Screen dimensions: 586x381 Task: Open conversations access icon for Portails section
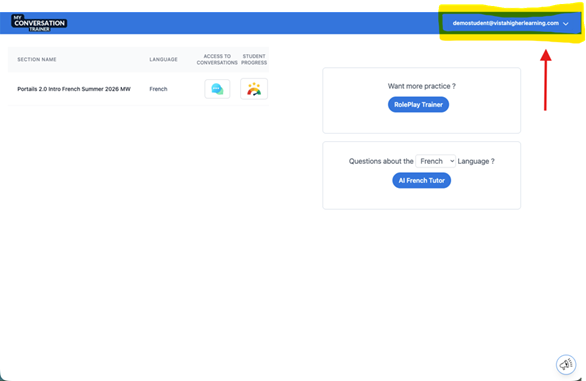point(217,89)
